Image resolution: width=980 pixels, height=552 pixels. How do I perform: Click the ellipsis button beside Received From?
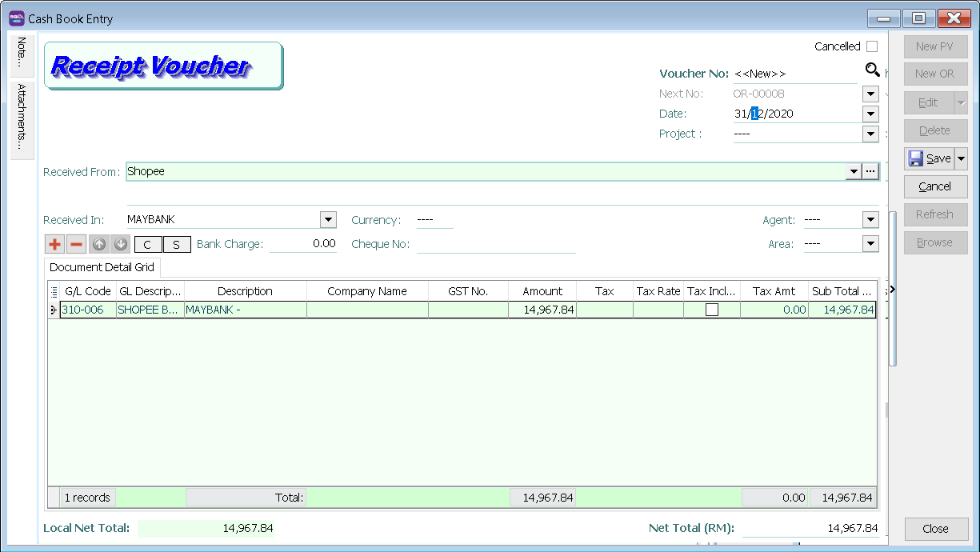(x=870, y=172)
